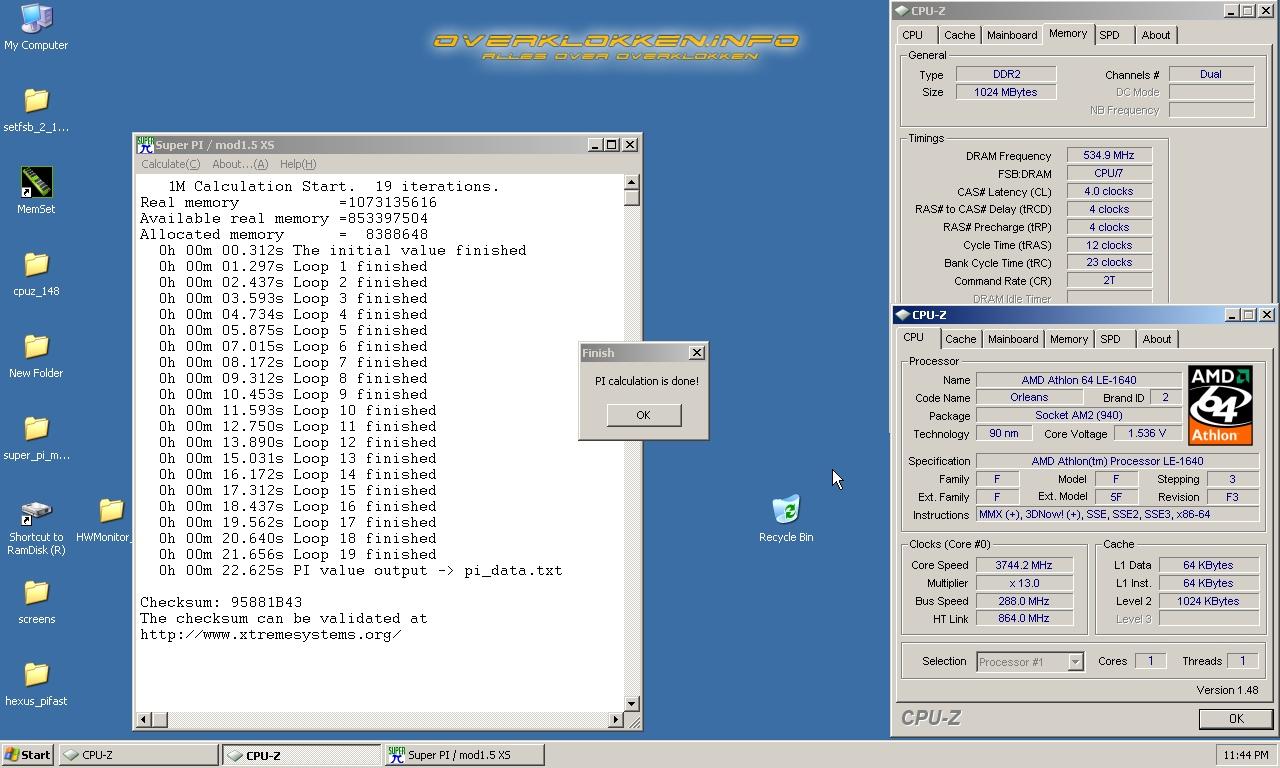Click the xtremesystems.org URL text
Screen dimensions: 1280x768
click(271, 635)
